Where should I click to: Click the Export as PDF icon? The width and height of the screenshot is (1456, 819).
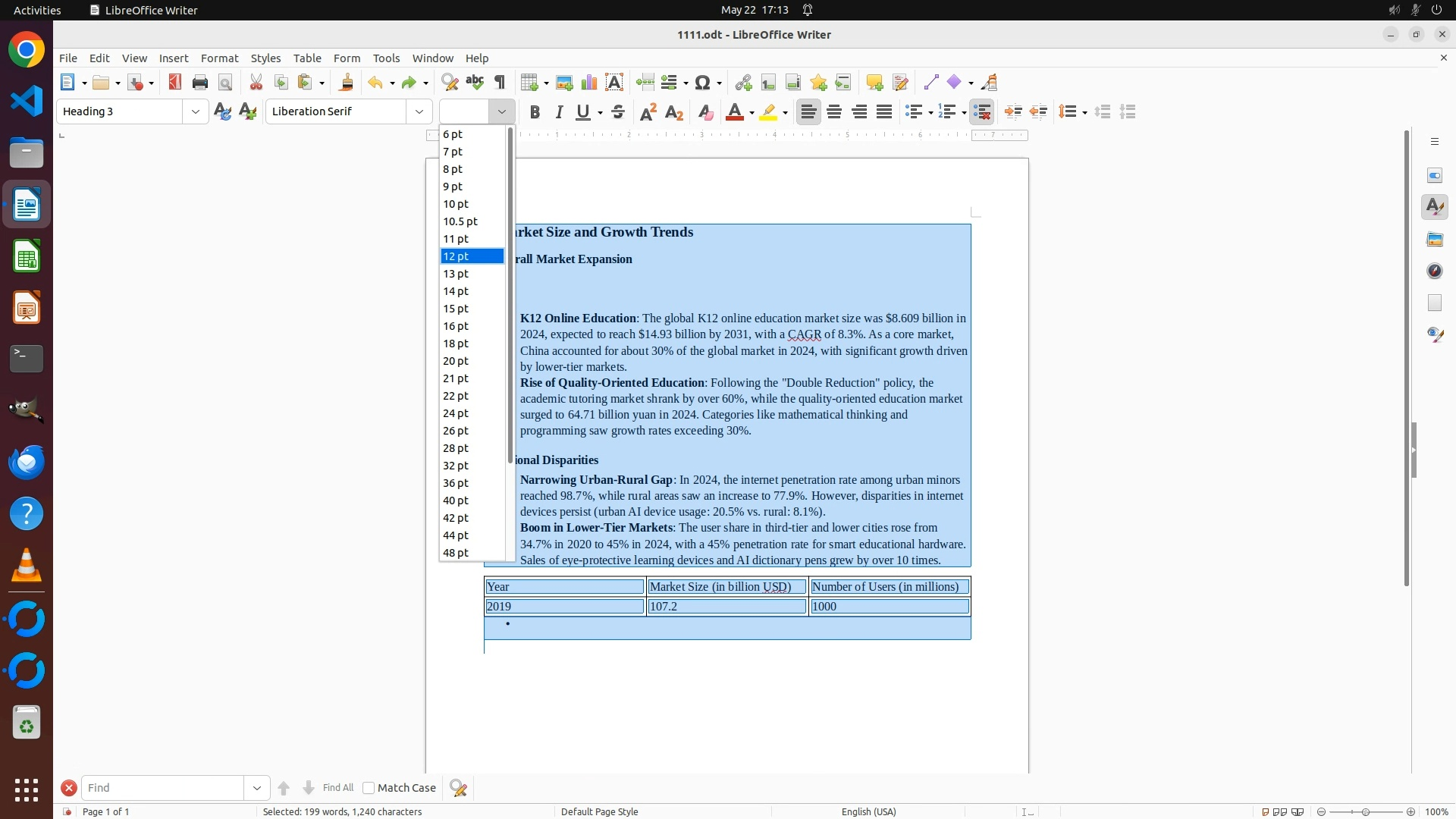coord(175,83)
